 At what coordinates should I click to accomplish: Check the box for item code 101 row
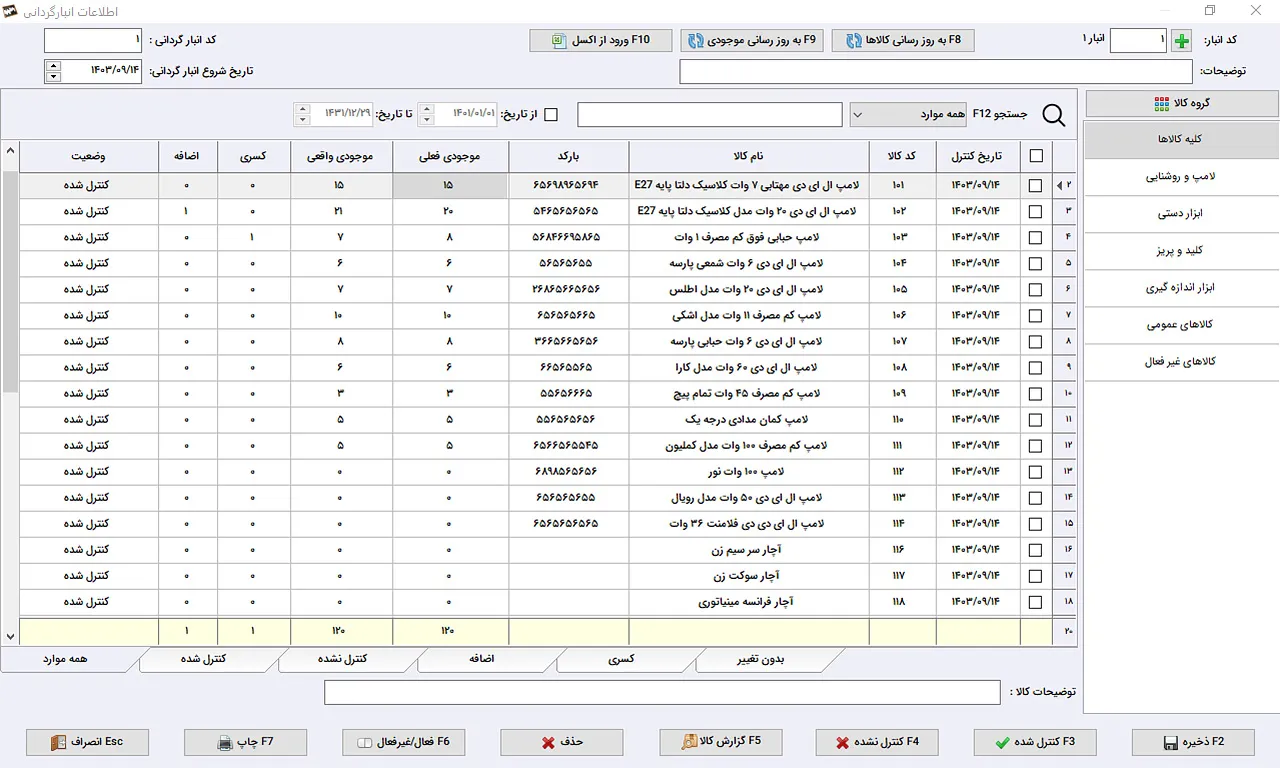(x=1035, y=186)
